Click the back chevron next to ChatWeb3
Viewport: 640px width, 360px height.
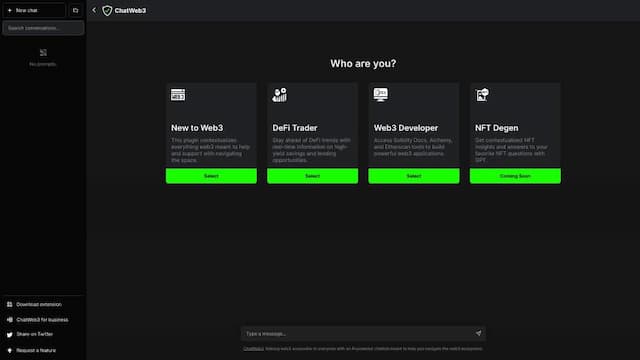pos(94,10)
